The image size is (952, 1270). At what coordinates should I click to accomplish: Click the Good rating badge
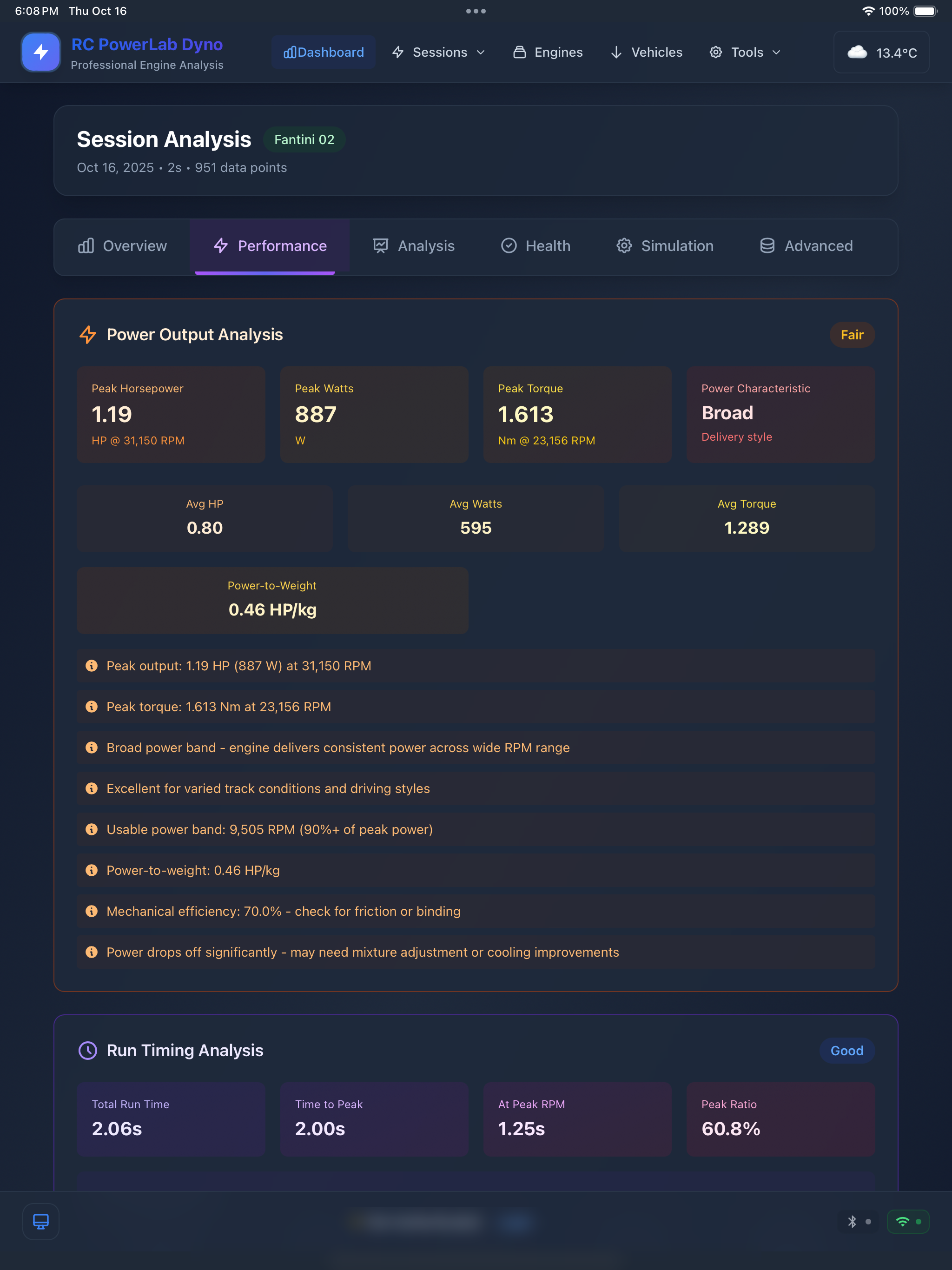point(847,1051)
